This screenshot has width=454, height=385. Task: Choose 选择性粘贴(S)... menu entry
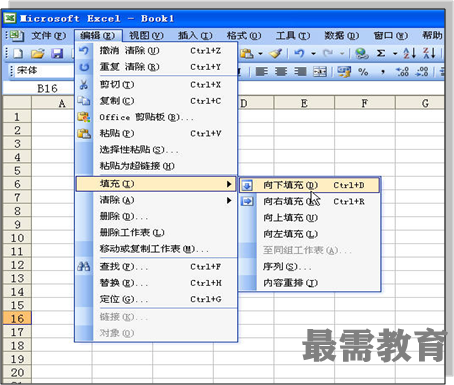(x=156, y=150)
